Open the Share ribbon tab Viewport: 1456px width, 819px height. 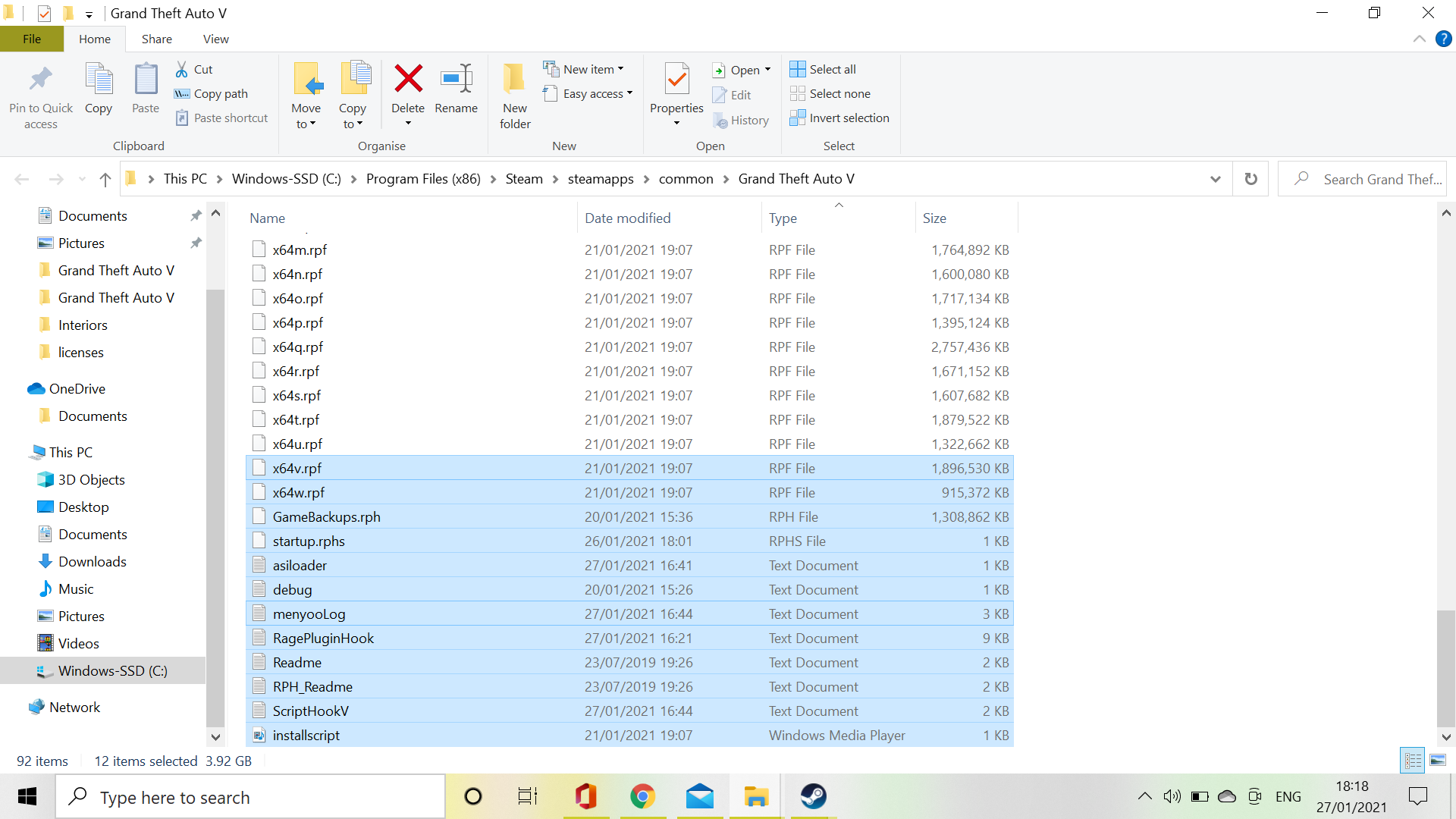156,39
